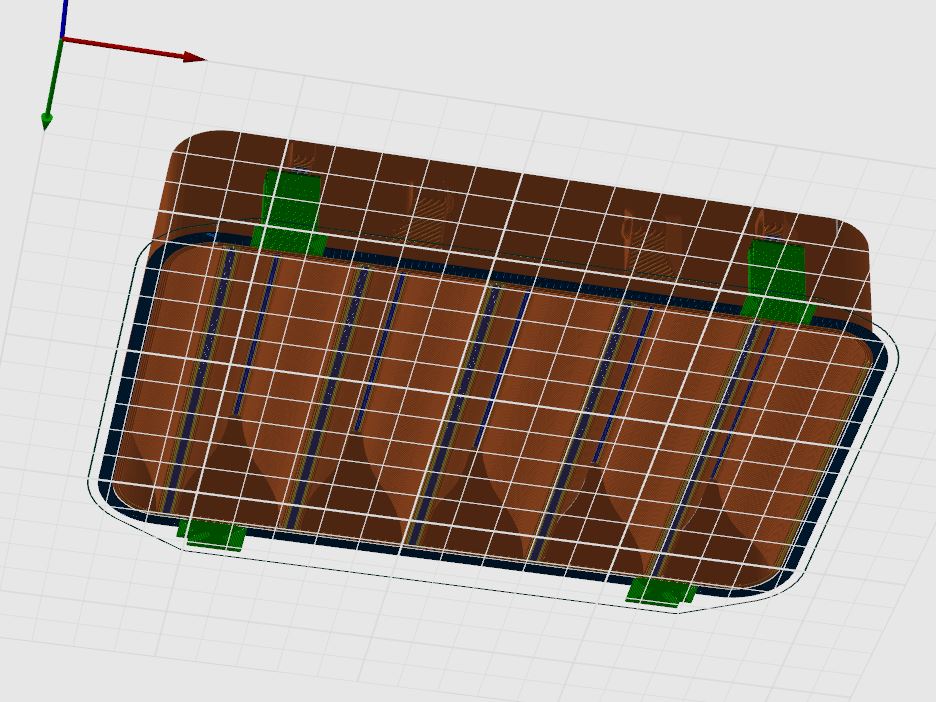
Task: Click the green Y-axis arrow head
Action: coord(47,121)
